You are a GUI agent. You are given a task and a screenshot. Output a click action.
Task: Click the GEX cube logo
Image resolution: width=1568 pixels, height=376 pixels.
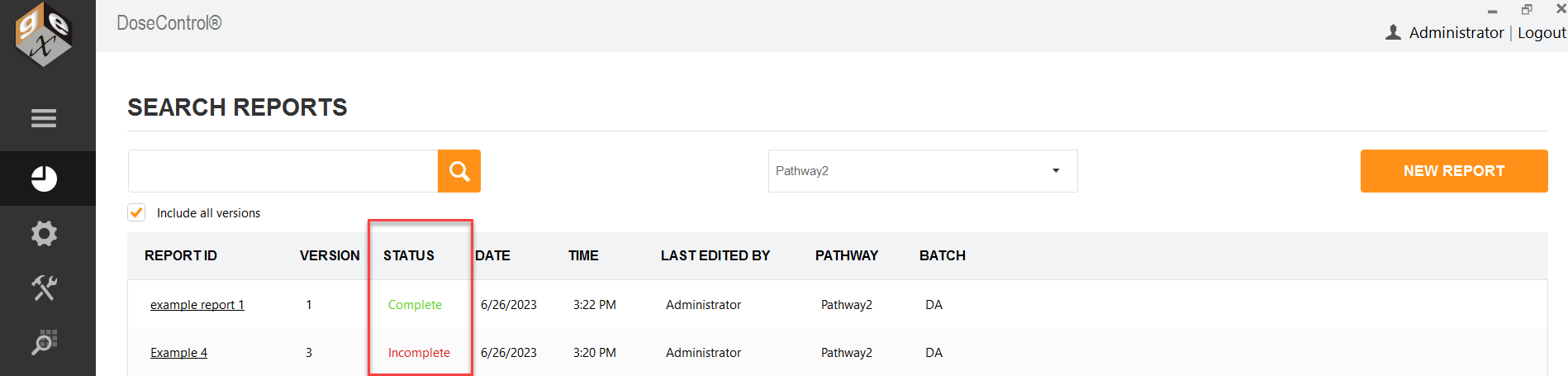44,35
